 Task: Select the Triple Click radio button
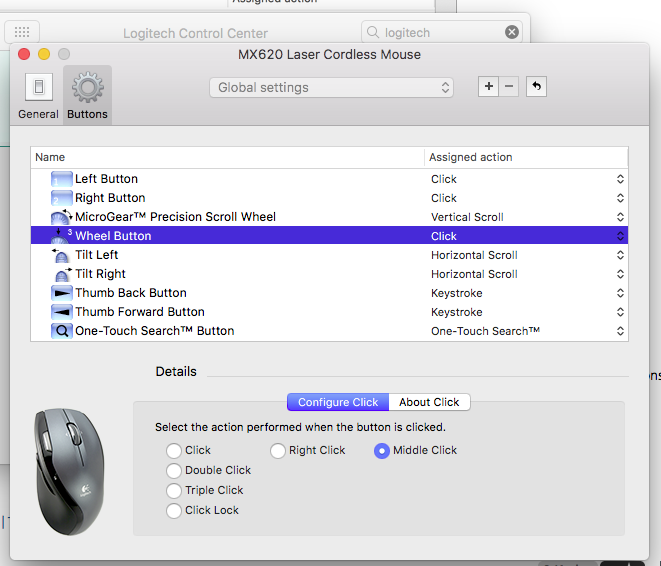click(x=174, y=491)
